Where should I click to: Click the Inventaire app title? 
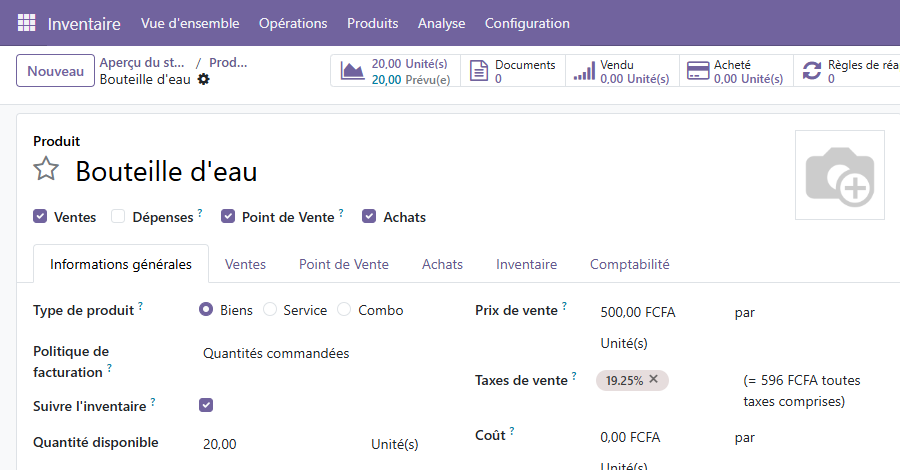[x=84, y=24]
